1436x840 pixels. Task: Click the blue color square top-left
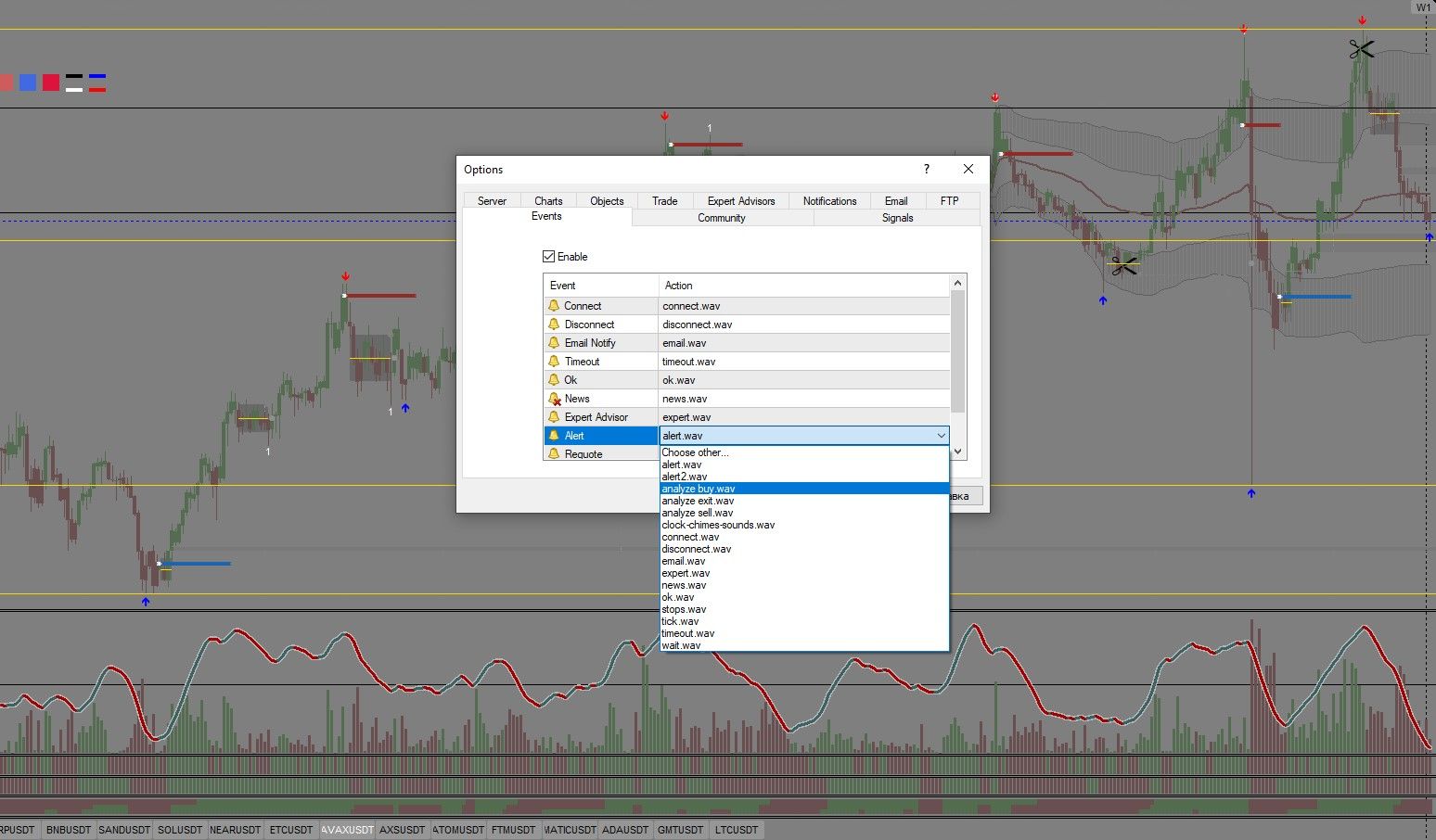point(28,83)
